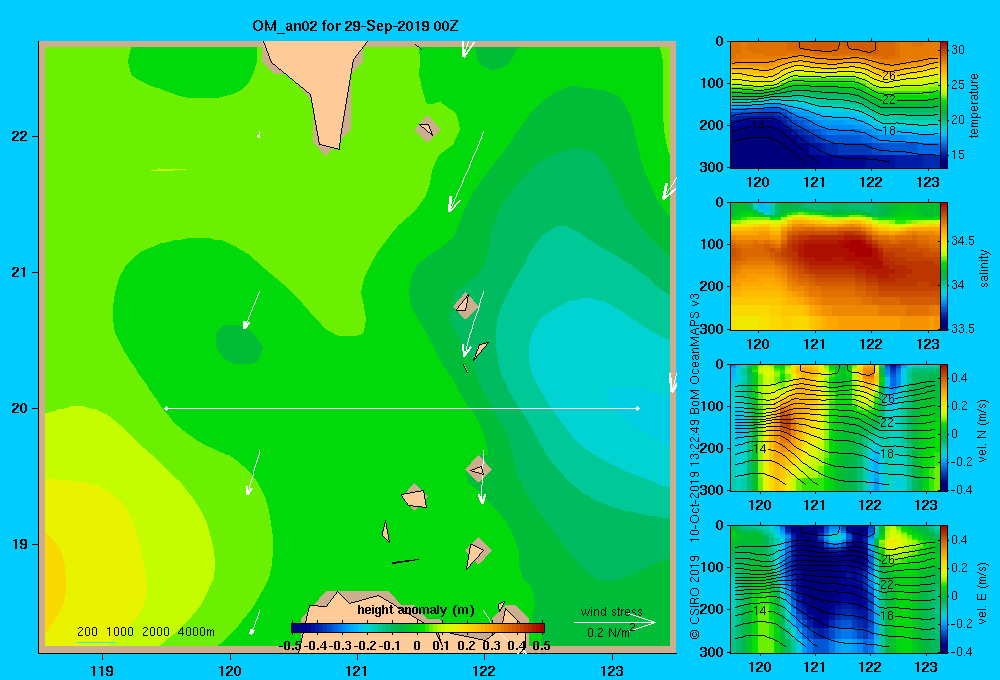Select the vertical 'salinity' axis label
Viewport: 1000px width, 680px height.
tap(984, 268)
